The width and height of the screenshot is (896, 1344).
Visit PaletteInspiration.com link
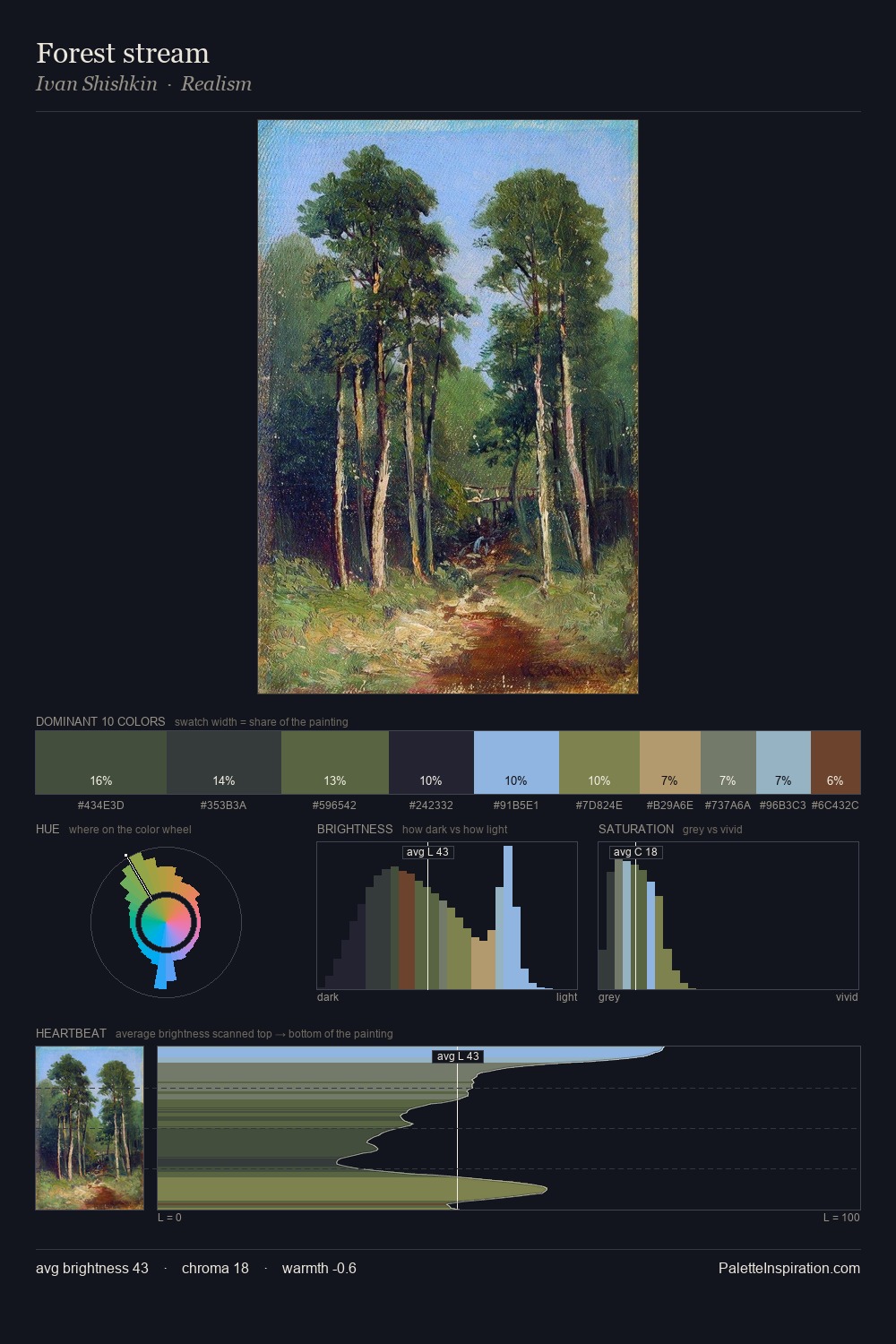pos(789,1268)
